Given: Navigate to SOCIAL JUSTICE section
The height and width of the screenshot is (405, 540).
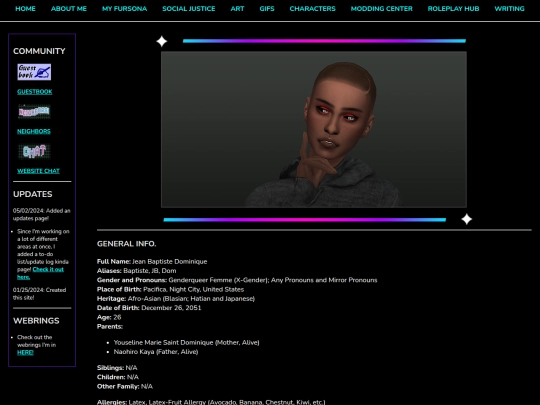Looking at the screenshot, I should (x=189, y=9).
